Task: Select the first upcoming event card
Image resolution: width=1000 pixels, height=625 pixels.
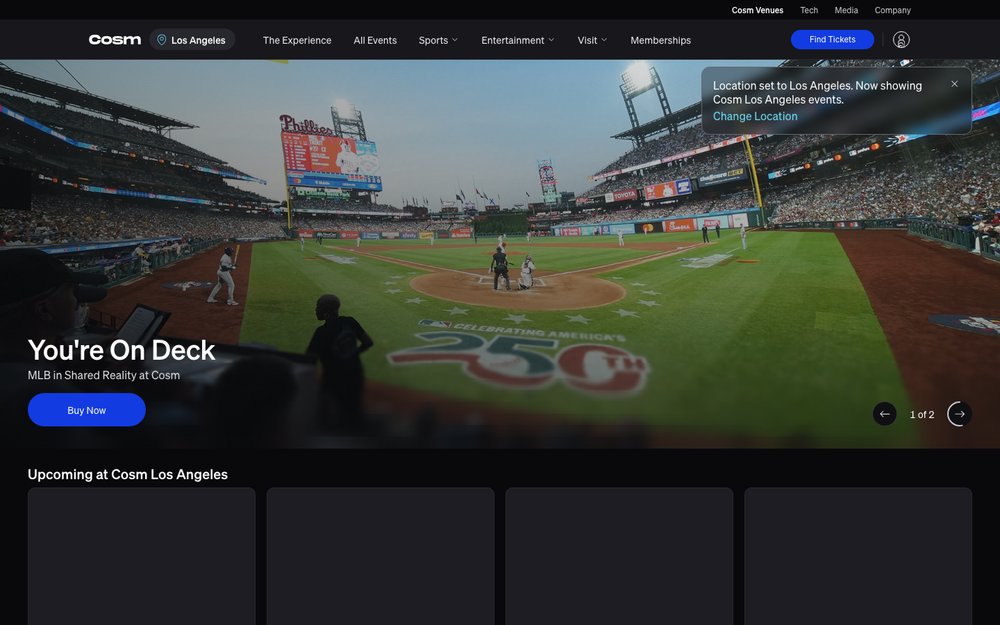Action: [x=142, y=556]
